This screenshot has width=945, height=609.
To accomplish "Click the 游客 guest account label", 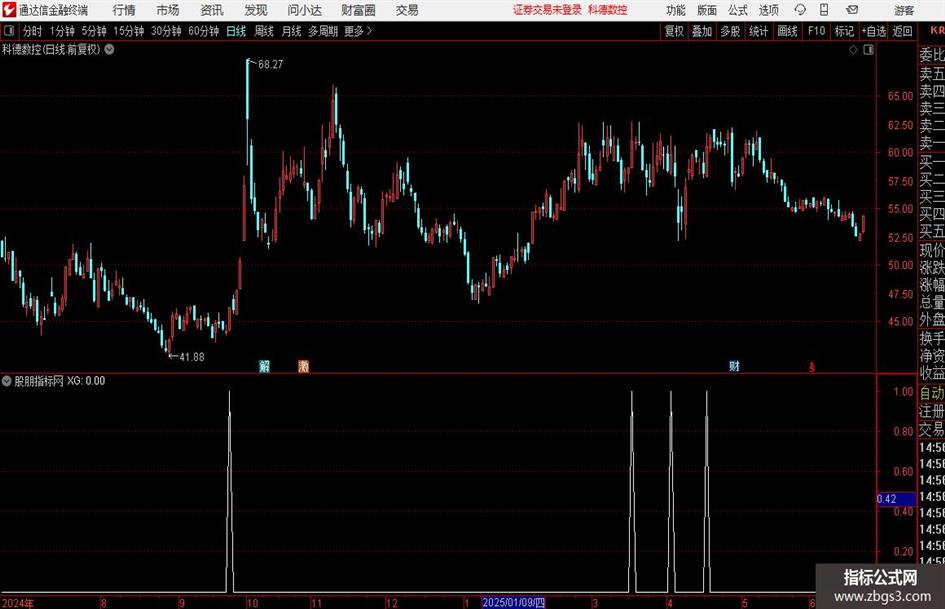I will pyautogui.click(x=904, y=10).
